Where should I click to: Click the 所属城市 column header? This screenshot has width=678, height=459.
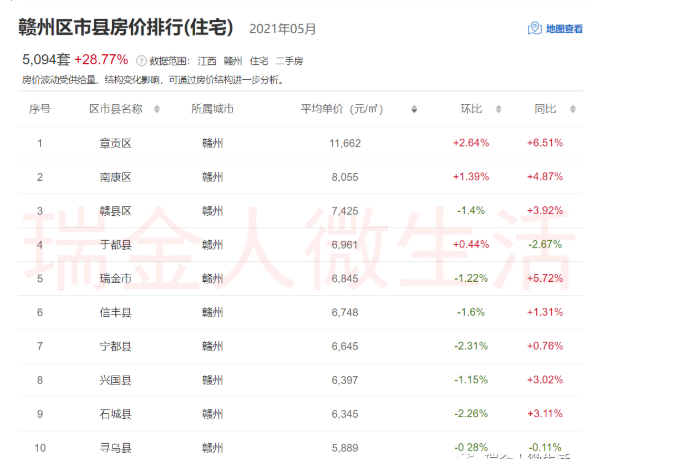pyautogui.click(x=212, y=109)
